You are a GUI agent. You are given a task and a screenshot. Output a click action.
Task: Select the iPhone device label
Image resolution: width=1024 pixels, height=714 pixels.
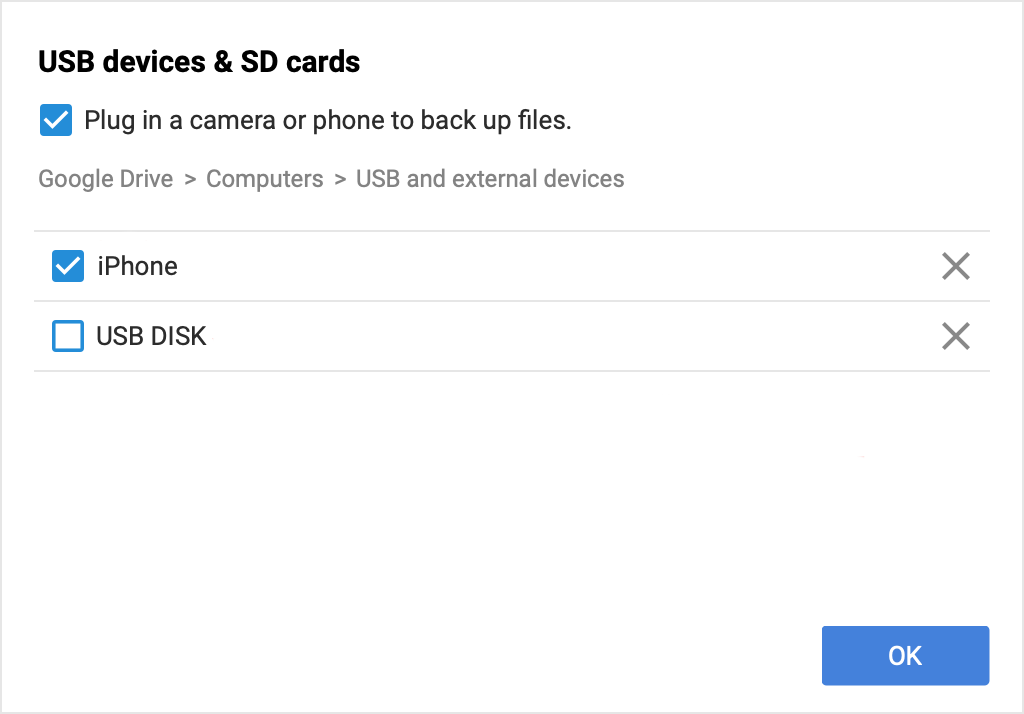137,266
